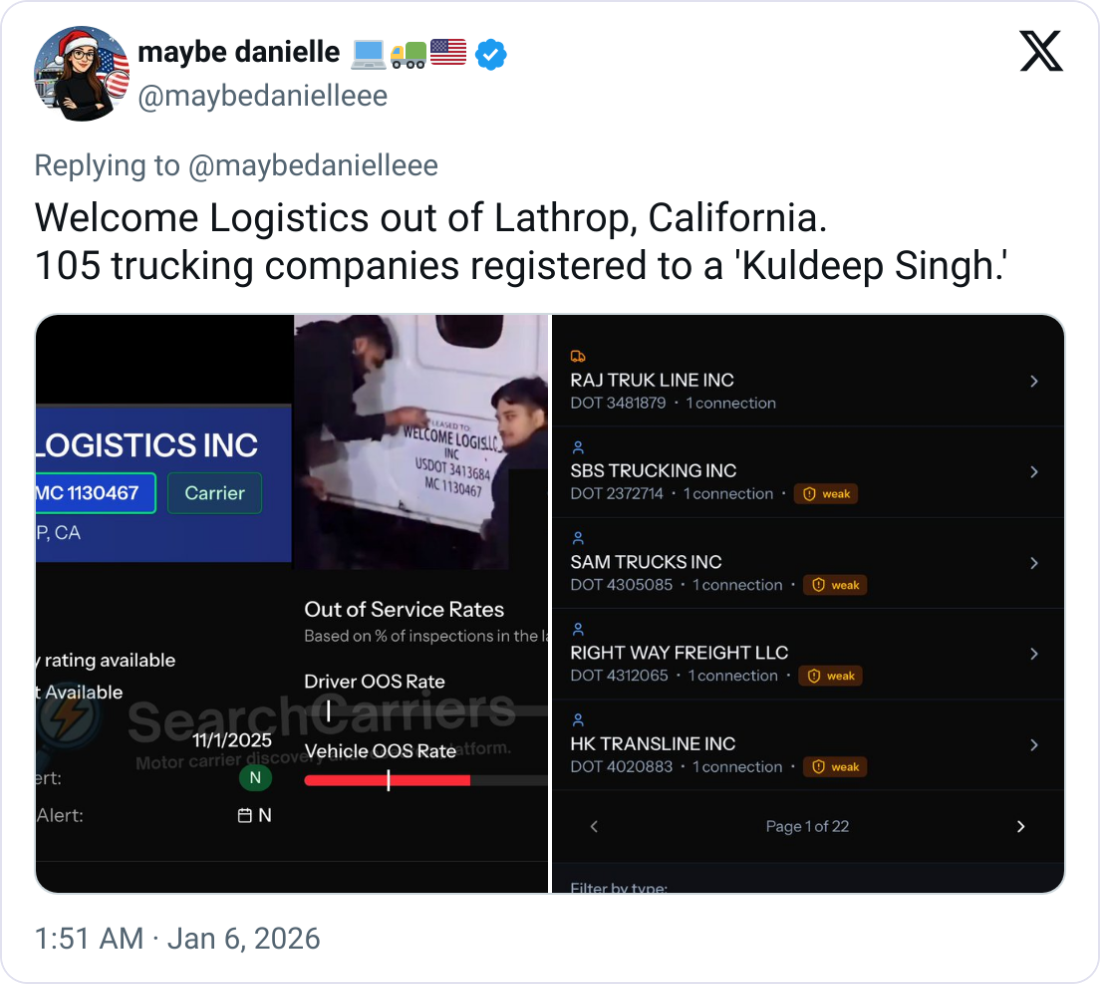Select the Carrier tag

tap(214, 493)
